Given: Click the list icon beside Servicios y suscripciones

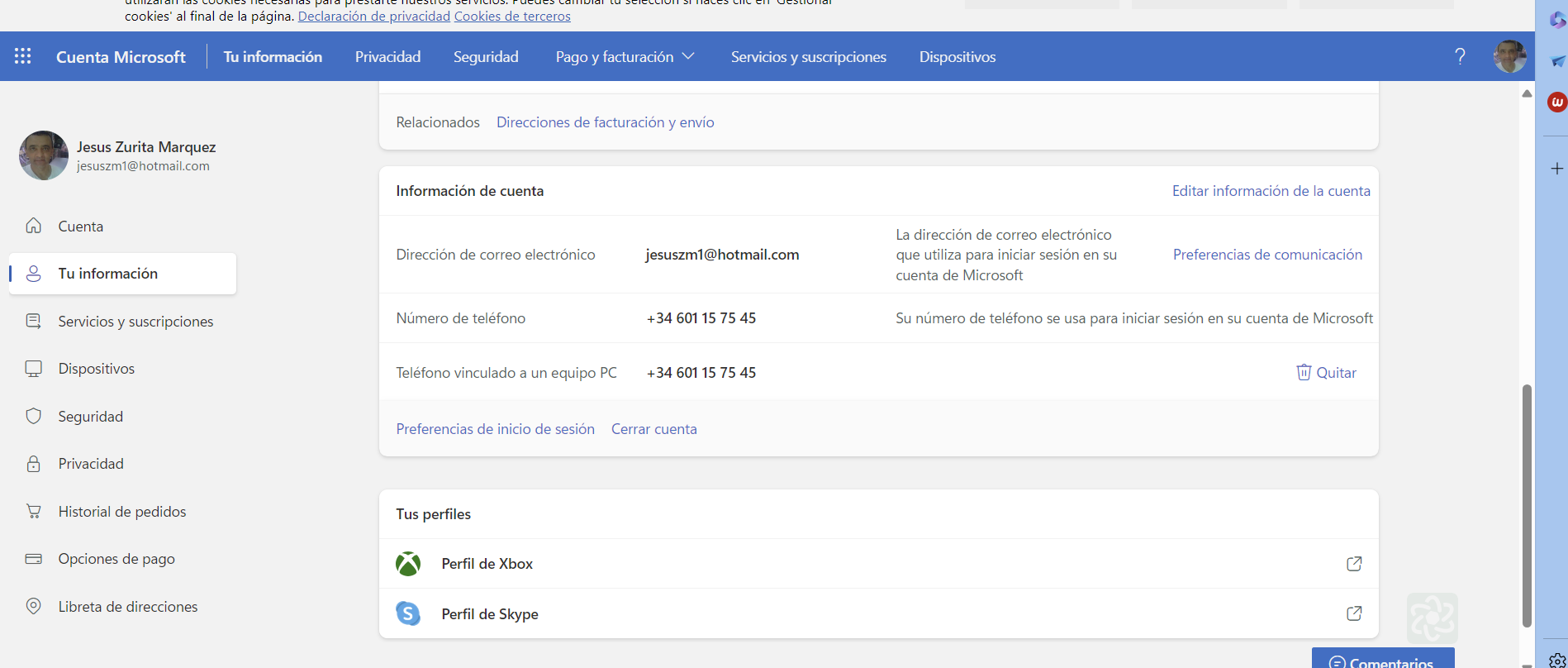Looking at the screenshot, I should (x=34, y=321).
